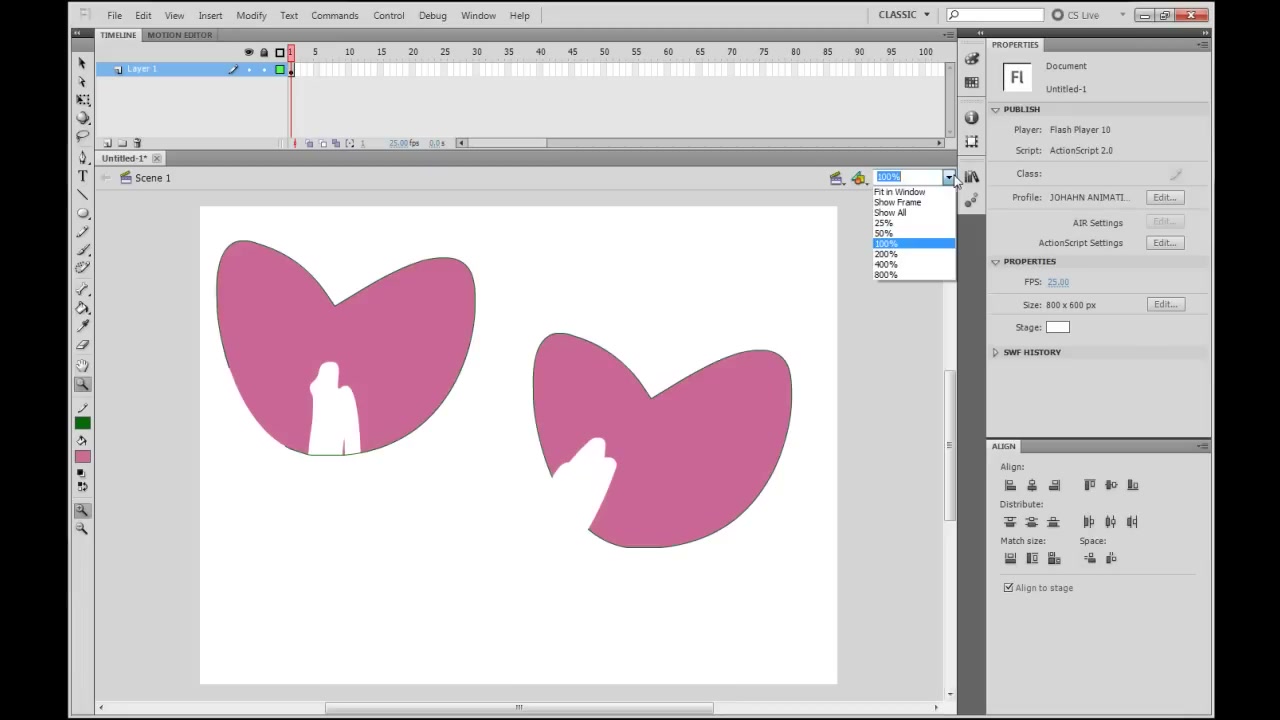Collapse the PUBLISH section
Image resolution: width=1280 pixels, height=720 pixels.
tap(996, 109)
